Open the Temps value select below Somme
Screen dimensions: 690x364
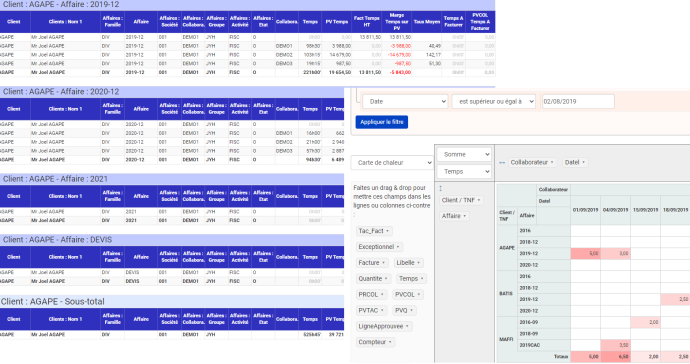click(x=464, y=172)
